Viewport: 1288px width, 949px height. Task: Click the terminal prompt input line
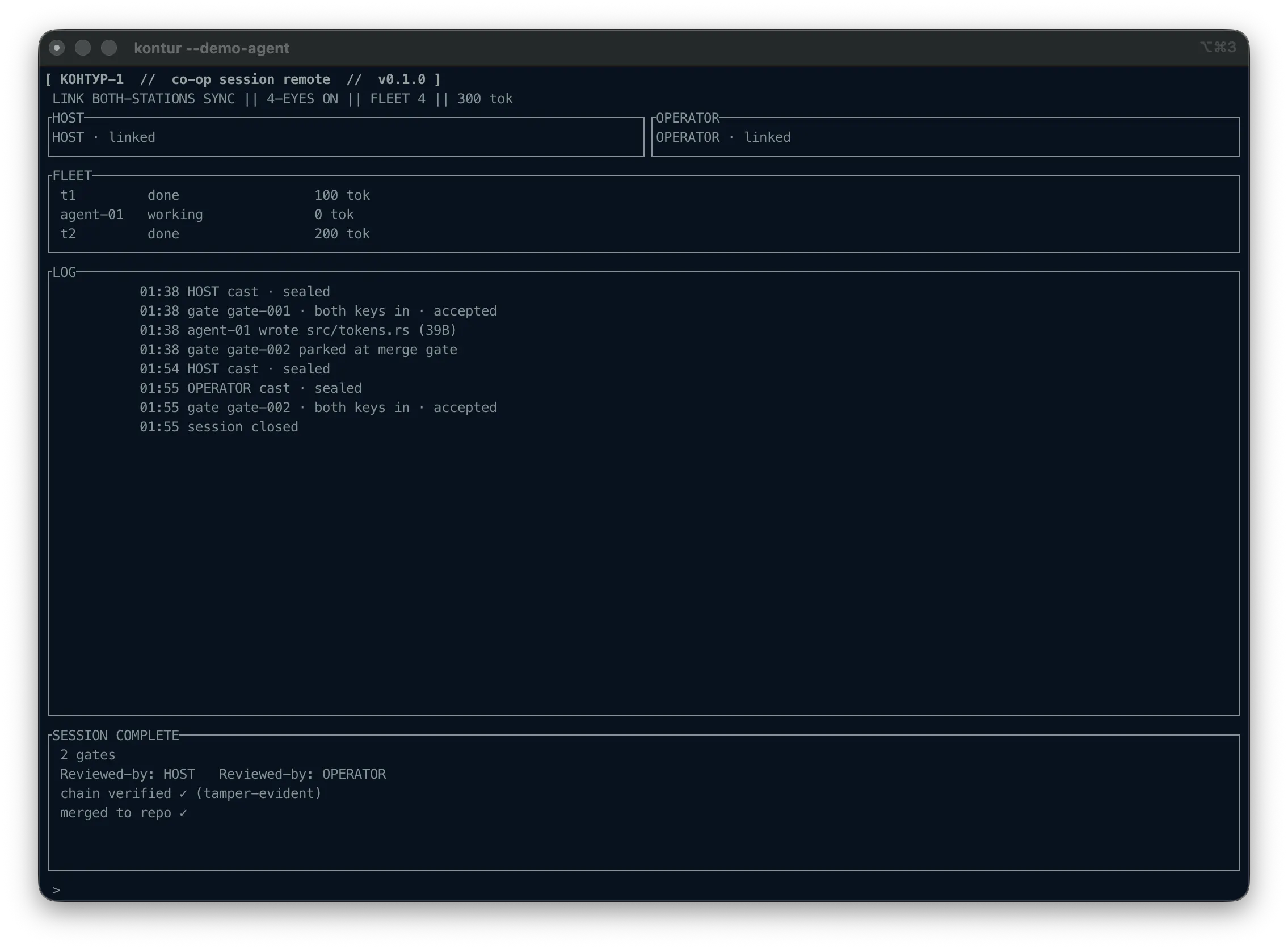pos(643,890)
